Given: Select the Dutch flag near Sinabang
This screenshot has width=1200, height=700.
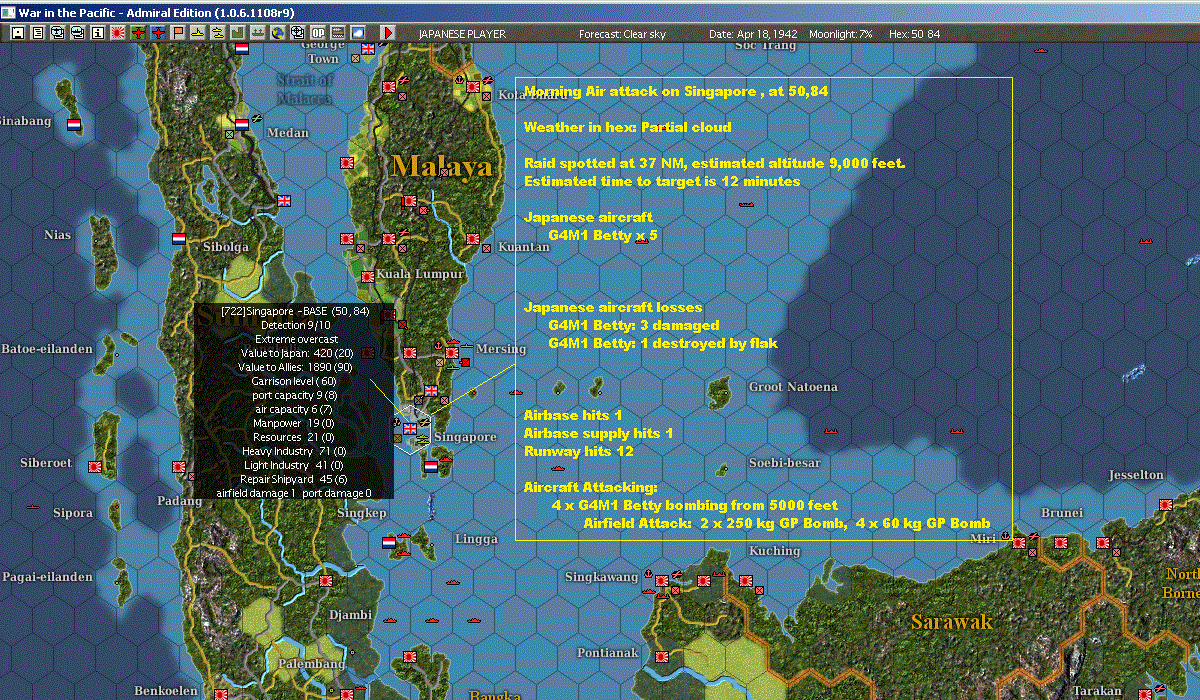Looking at the screenshot, I should 73,124.
